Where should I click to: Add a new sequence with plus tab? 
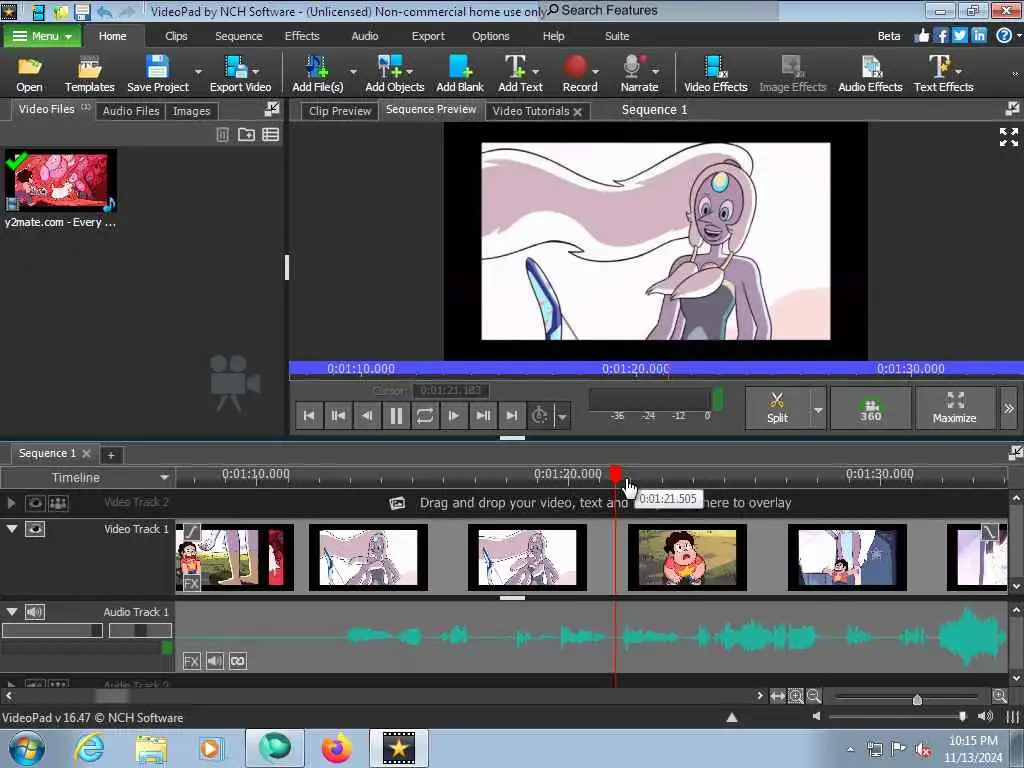click(111, 455)
